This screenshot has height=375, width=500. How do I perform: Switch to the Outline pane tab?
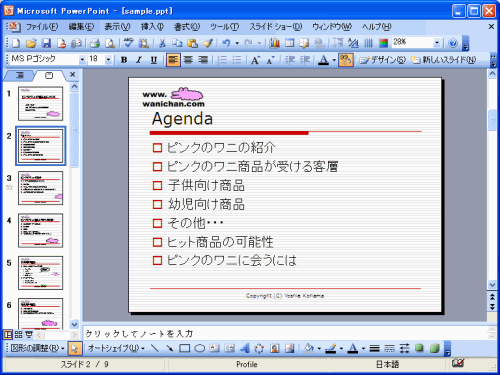[19, 75]
